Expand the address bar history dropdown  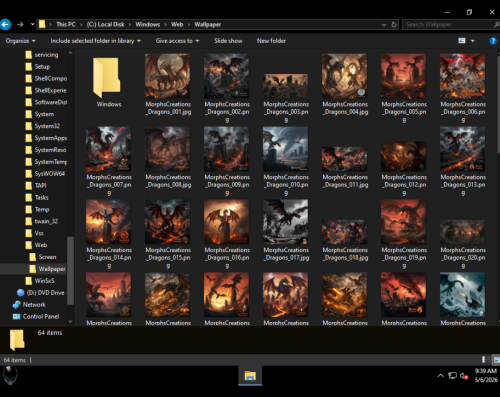click(384, 25)
